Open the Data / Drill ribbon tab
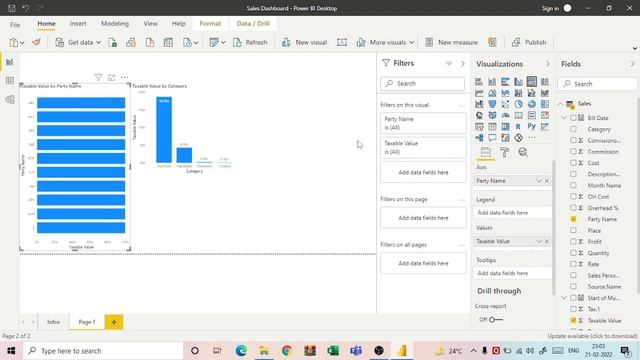 (253, 24)
